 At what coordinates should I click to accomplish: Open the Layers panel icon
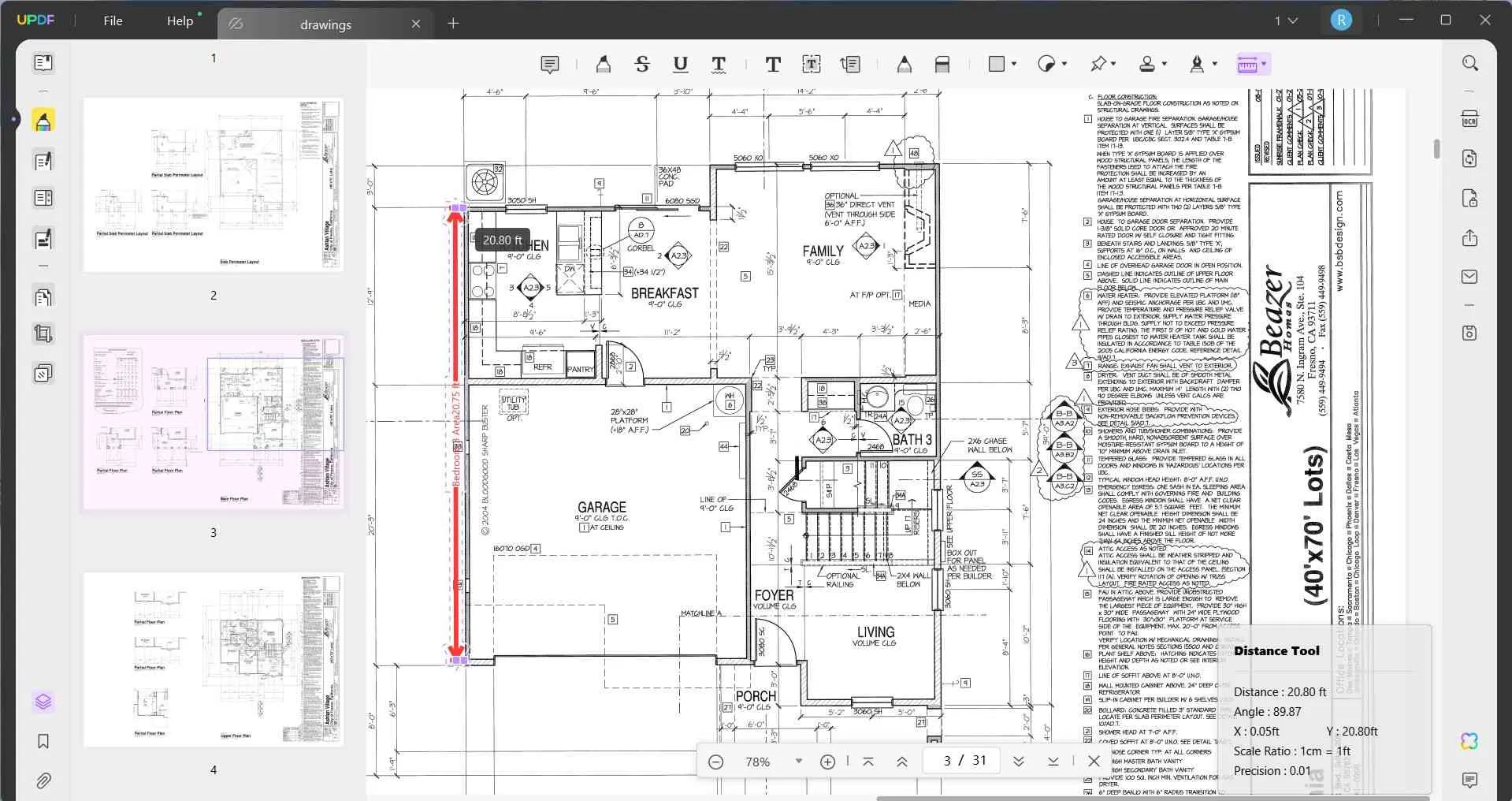(43, 701)
